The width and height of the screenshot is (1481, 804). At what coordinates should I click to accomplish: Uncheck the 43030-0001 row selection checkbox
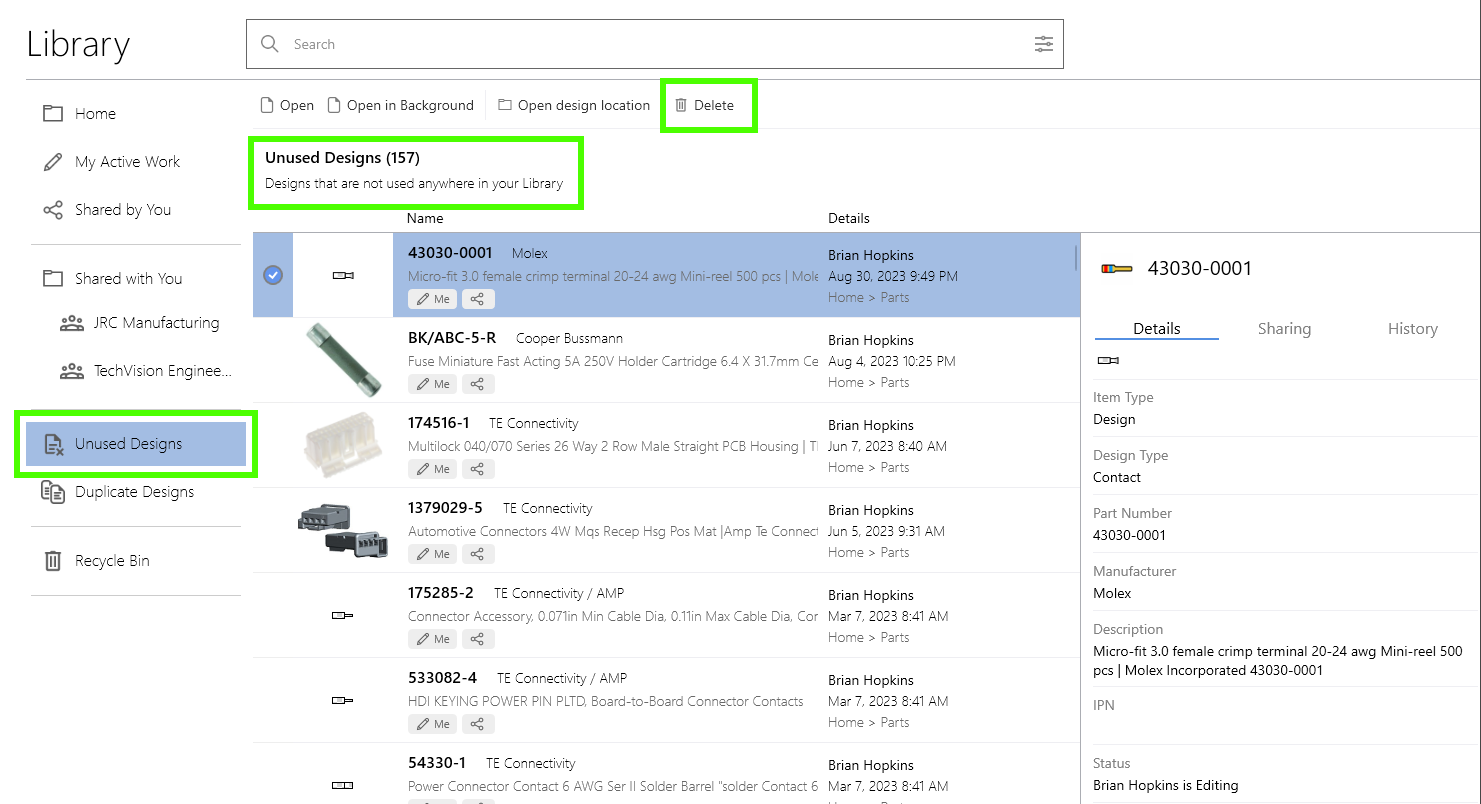[x=273, y=275]
